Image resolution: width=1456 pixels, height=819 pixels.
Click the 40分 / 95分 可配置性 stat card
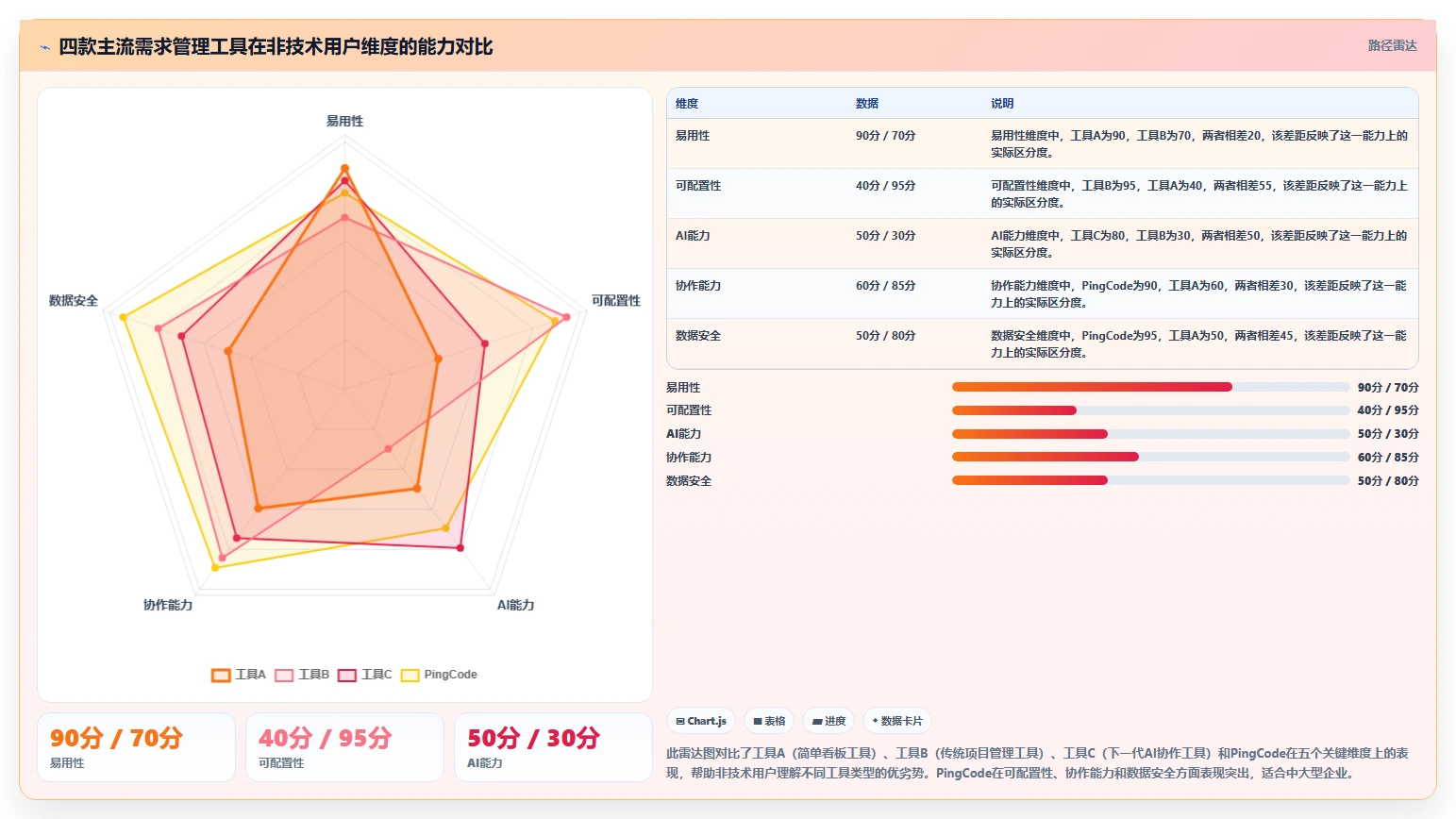coord(344,747)
